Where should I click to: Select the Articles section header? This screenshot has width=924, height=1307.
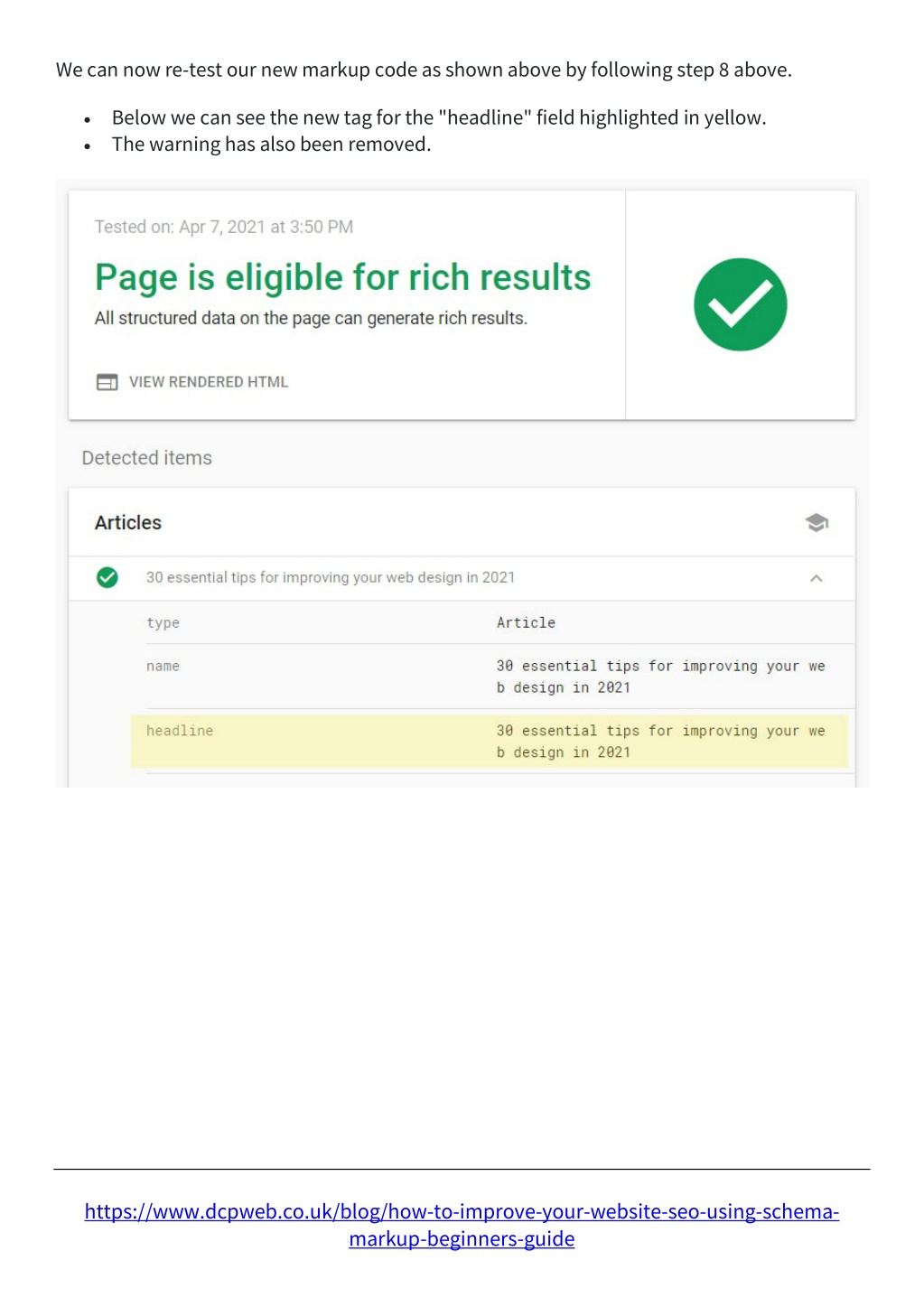[x=128, y=523]
